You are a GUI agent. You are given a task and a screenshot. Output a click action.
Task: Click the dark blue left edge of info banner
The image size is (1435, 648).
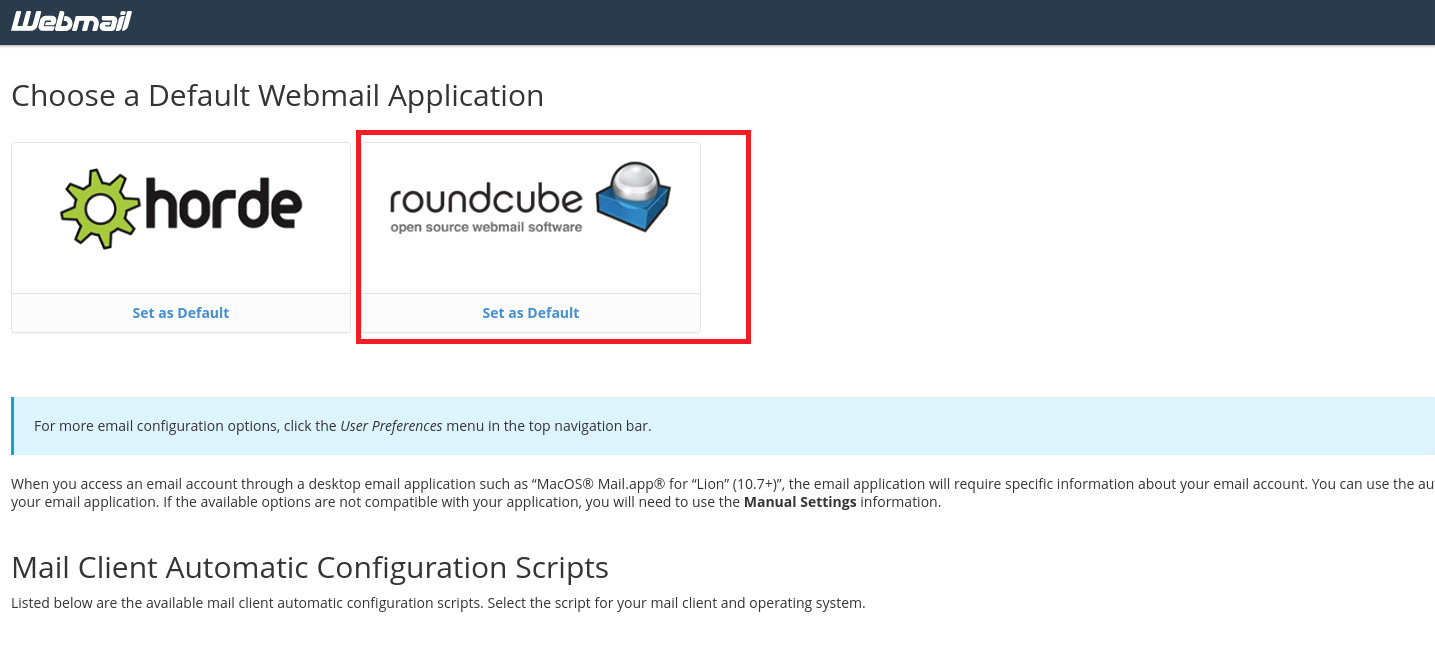click(x=13, y=426)
